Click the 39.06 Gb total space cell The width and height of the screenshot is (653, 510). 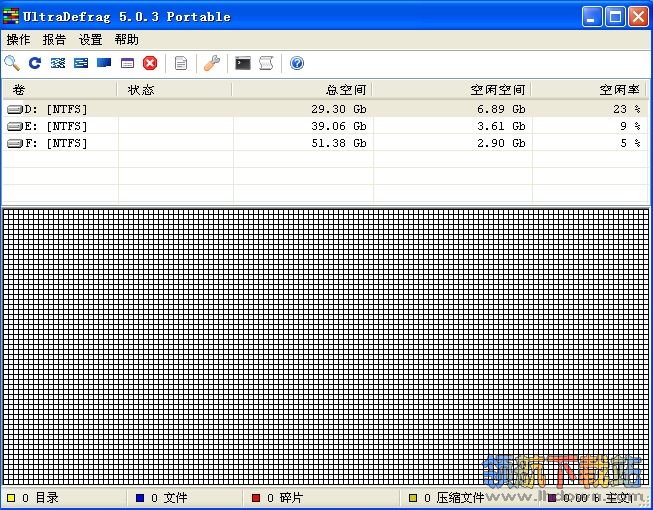tap(339, 126)
